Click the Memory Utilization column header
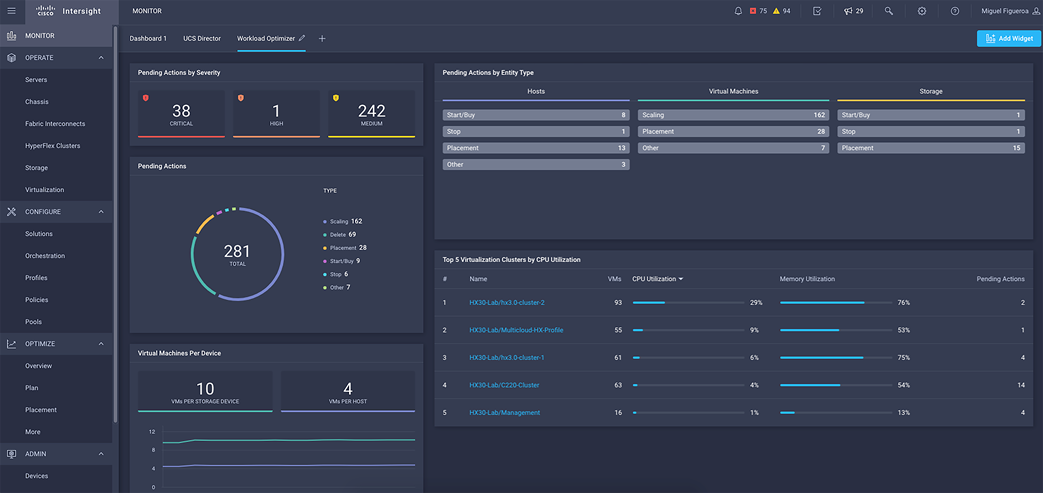The image size is (1043, 493). pyautogui.click(x=807, y=279)
